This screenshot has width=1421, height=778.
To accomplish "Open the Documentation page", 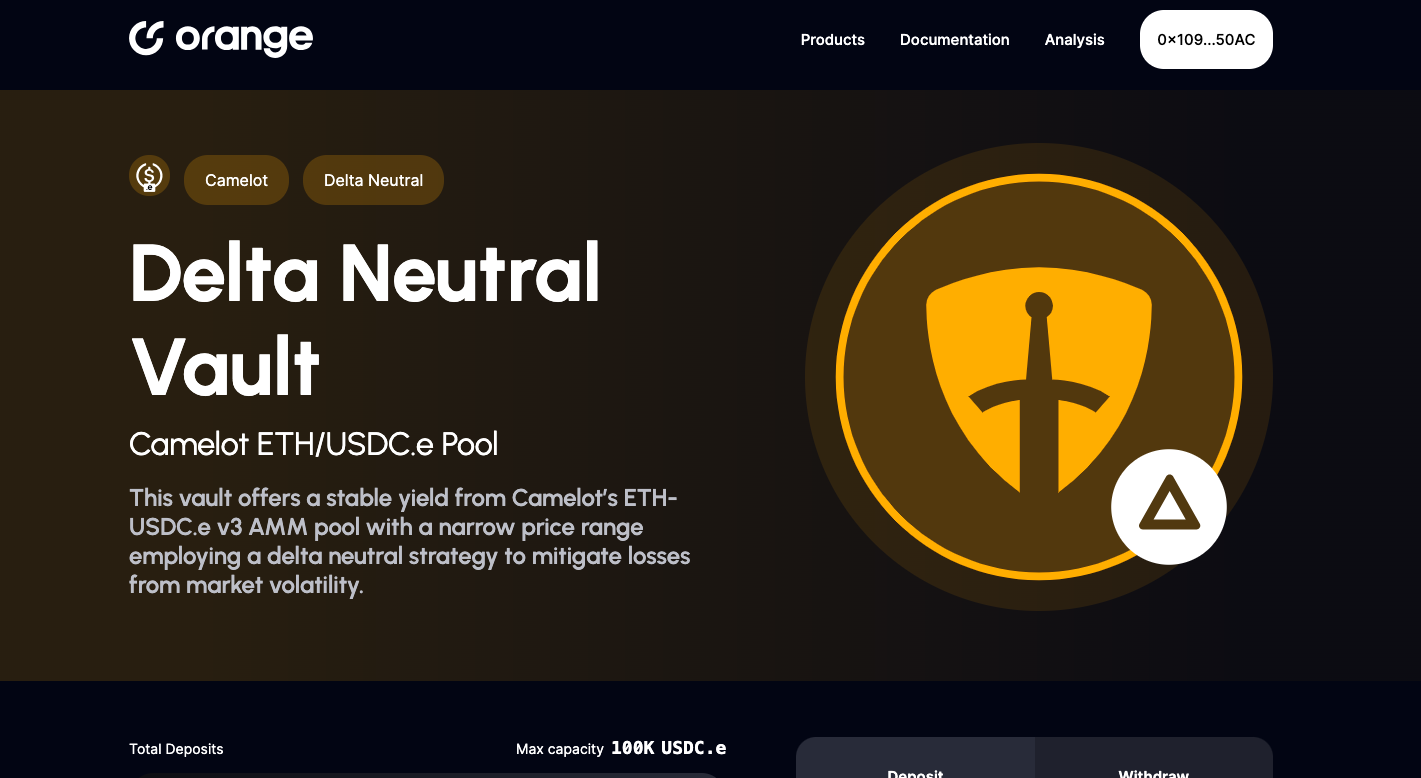I will click(x=955, y=40).
